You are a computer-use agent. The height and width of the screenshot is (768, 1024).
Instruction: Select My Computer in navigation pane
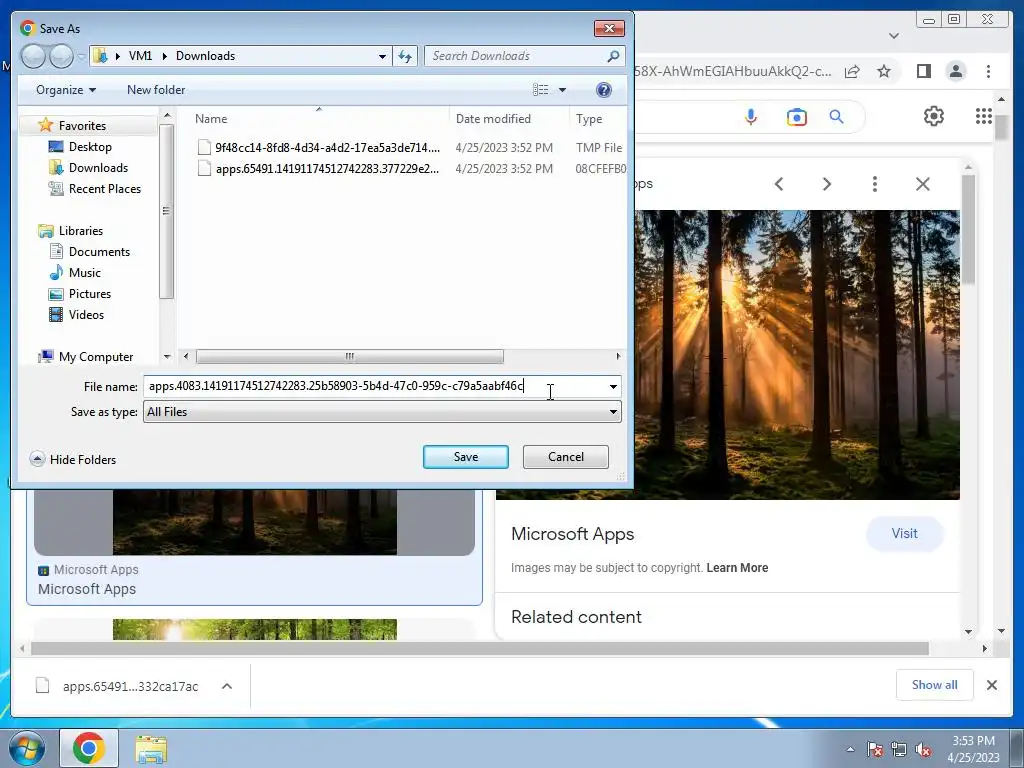(95, 357)
